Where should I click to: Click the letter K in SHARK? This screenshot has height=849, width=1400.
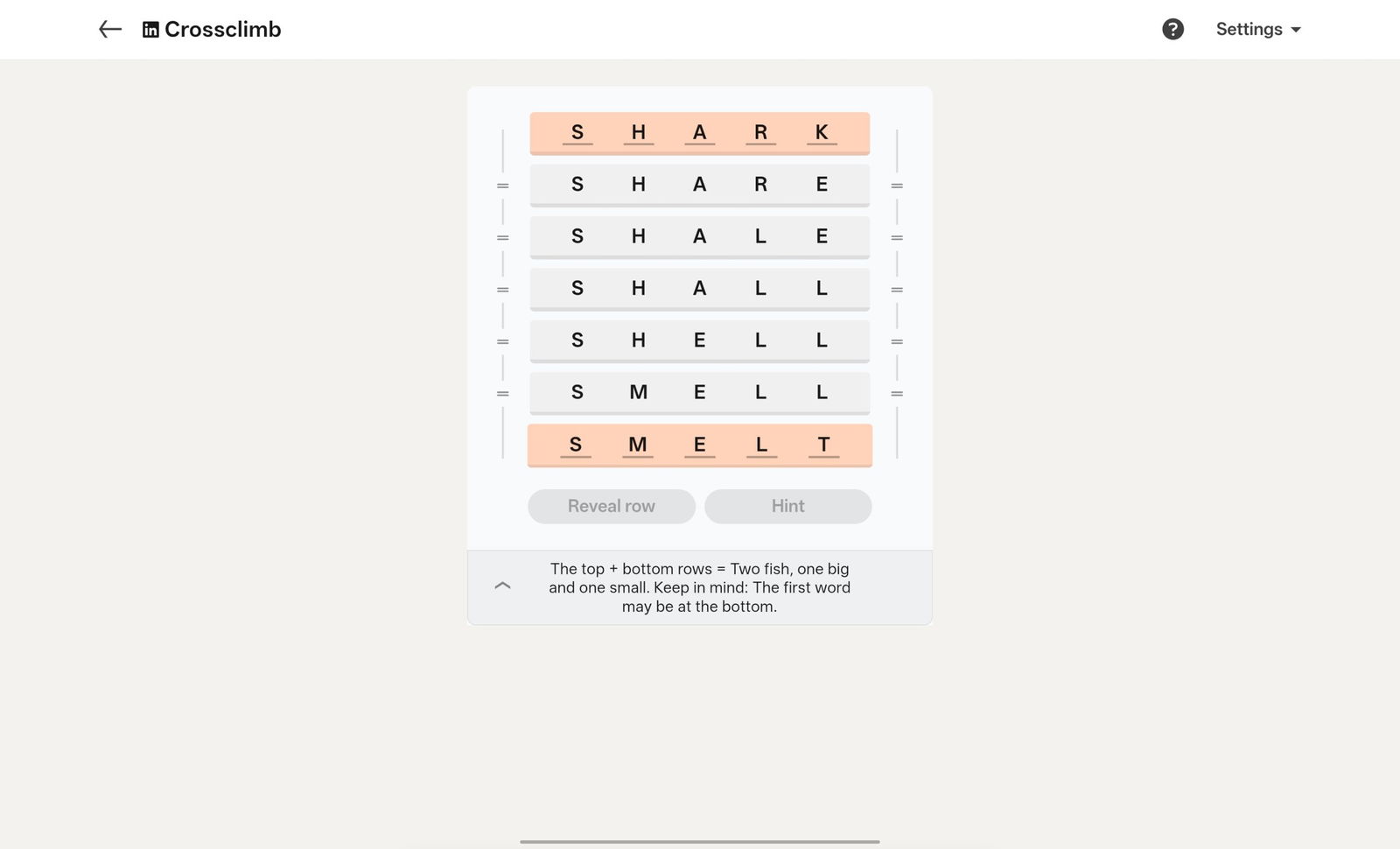pyautogui.click(x=822, y=133)
